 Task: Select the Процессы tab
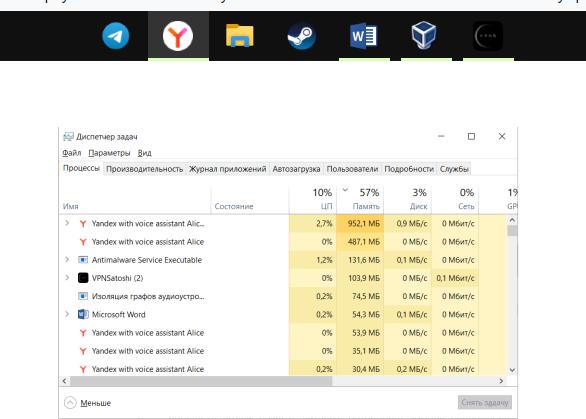coord(81,168)
